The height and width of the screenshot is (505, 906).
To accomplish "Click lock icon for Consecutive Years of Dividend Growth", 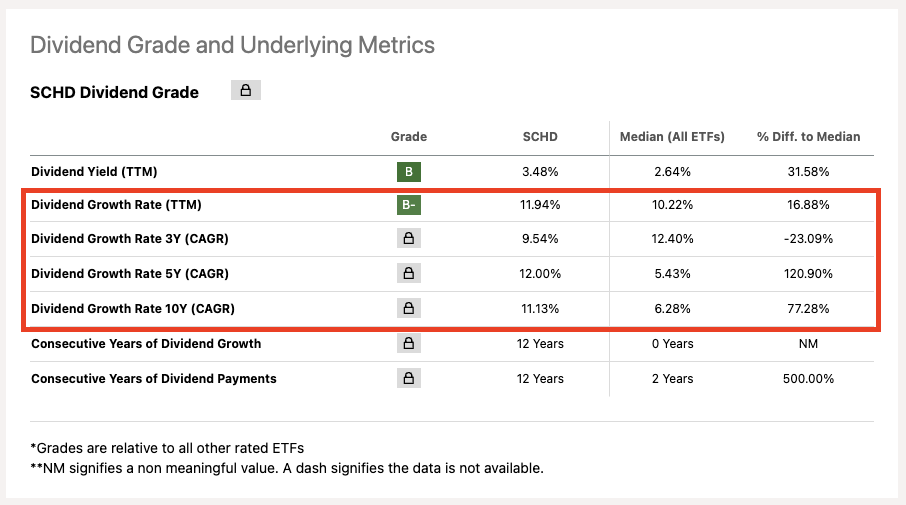I will pos(409,343).
